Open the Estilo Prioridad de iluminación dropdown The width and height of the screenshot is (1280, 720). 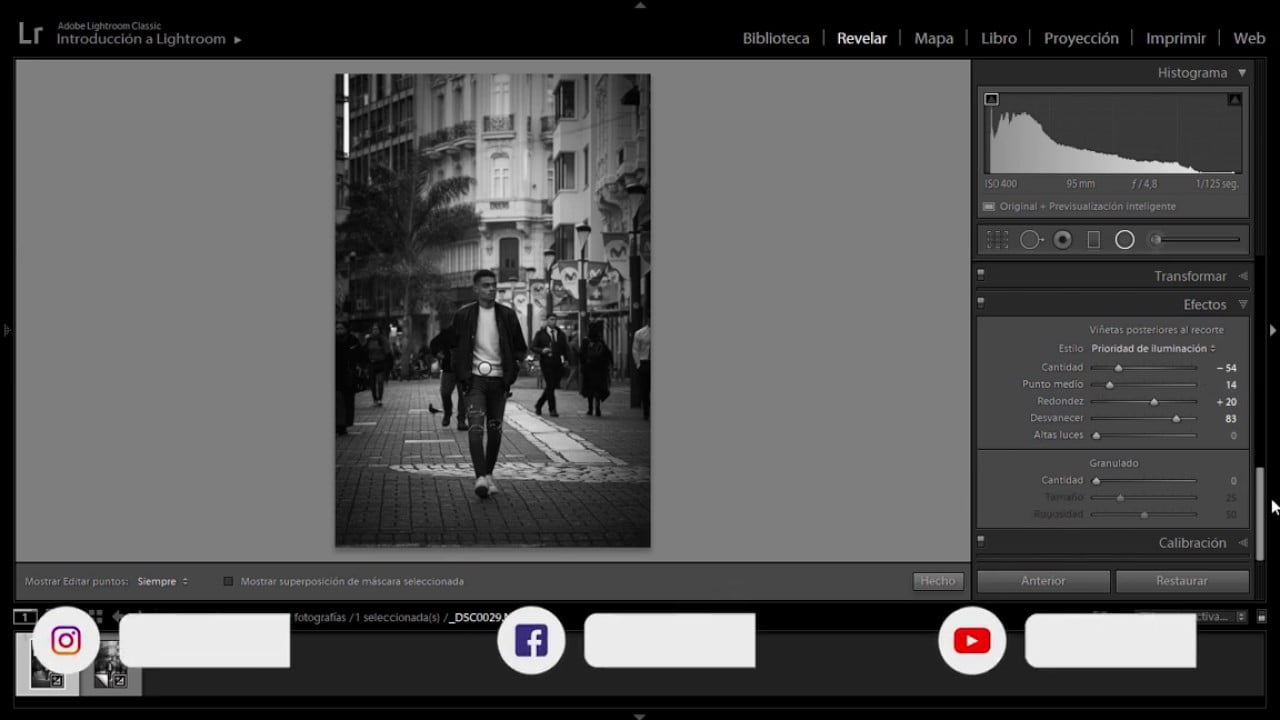pyautogui.click(x=1153, y=348)
